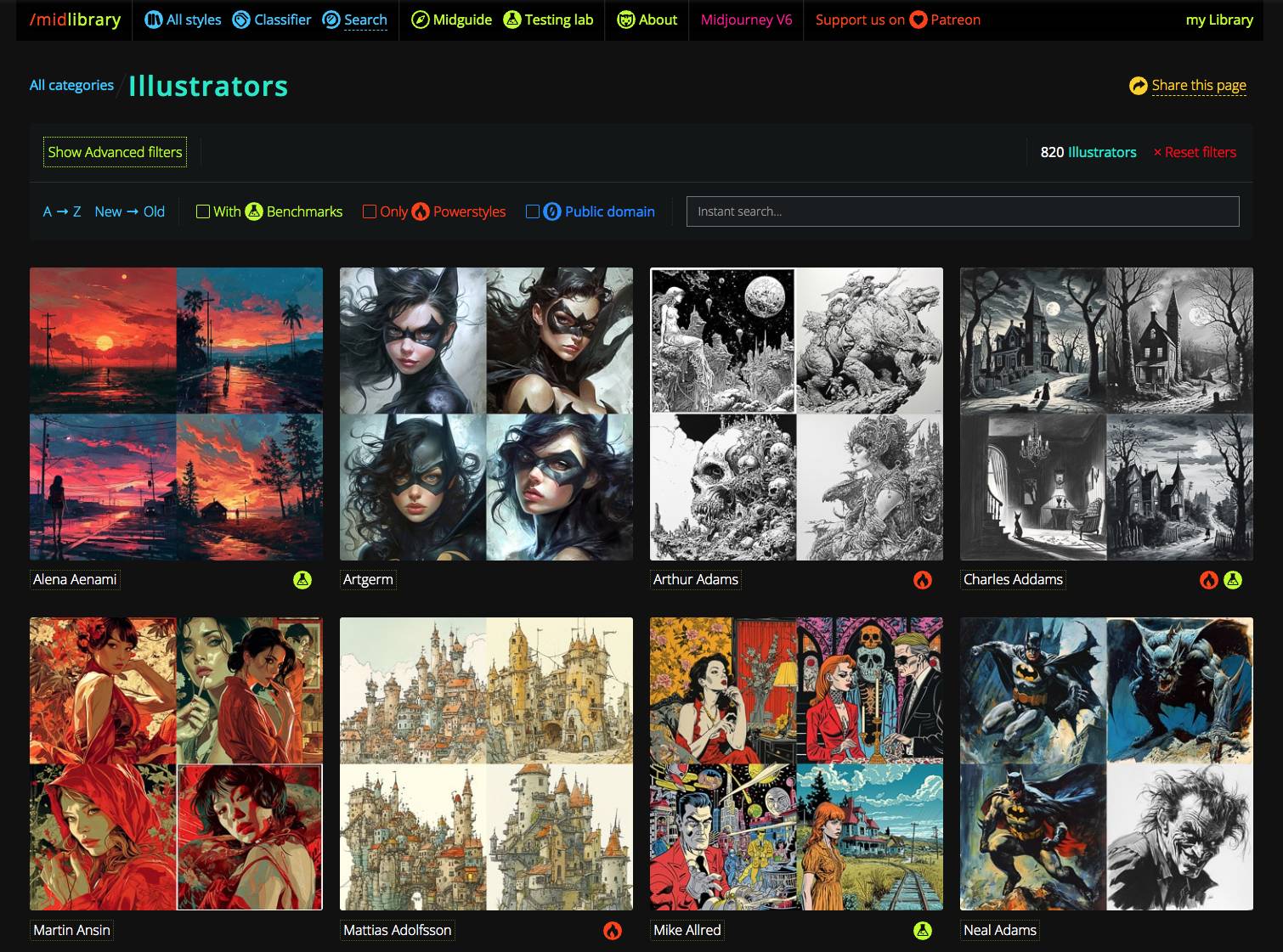The image size is (1283, 952).
Task: Click the Search magnifier icon
Action: (331, 20)
